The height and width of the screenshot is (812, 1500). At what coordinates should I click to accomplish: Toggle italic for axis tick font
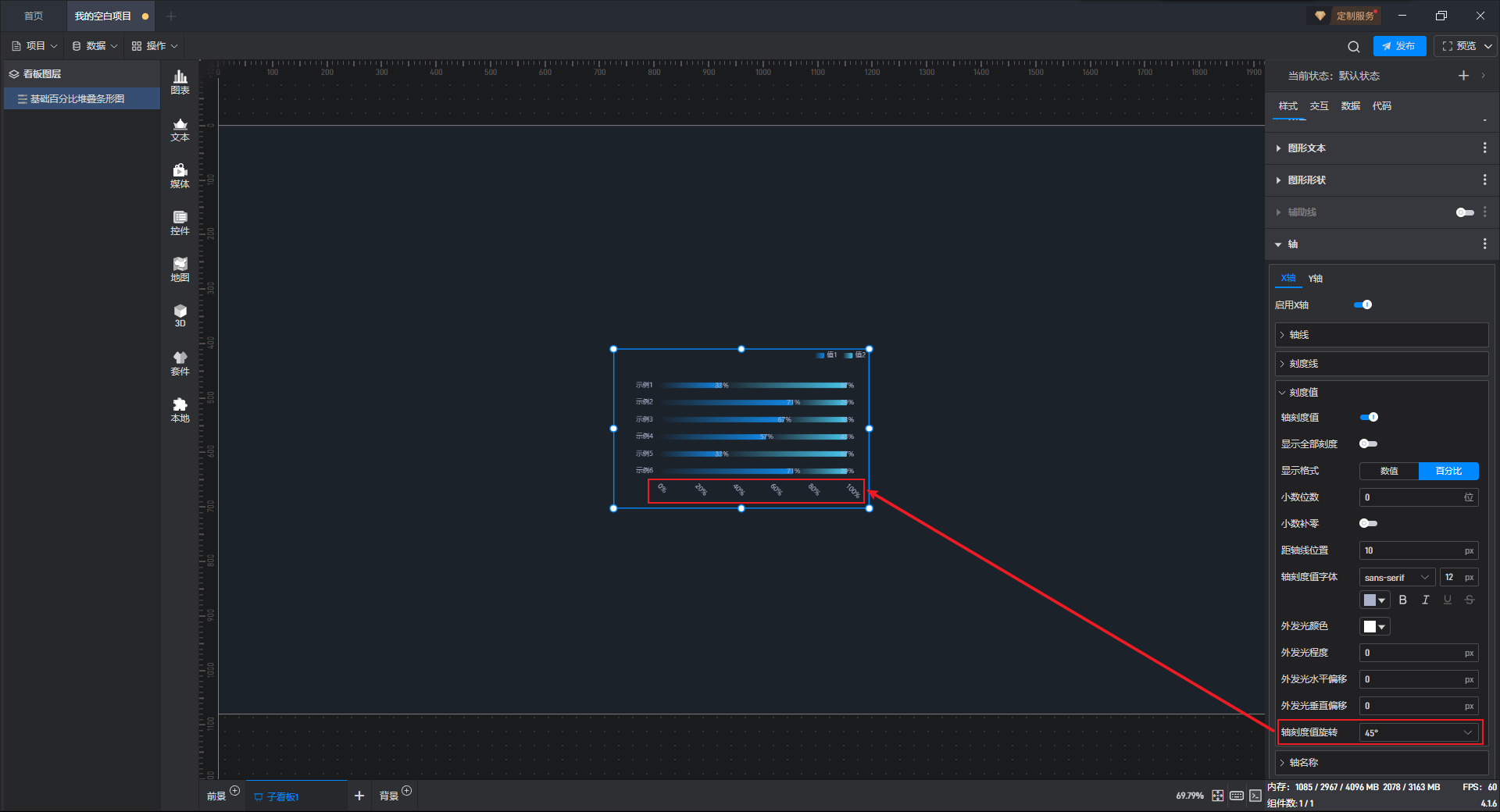tap(1425, 600)
